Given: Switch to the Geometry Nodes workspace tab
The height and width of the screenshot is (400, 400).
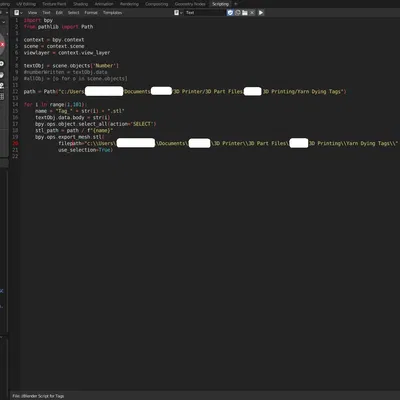Looking at the screenshot, I should click(x=190, y=4).
